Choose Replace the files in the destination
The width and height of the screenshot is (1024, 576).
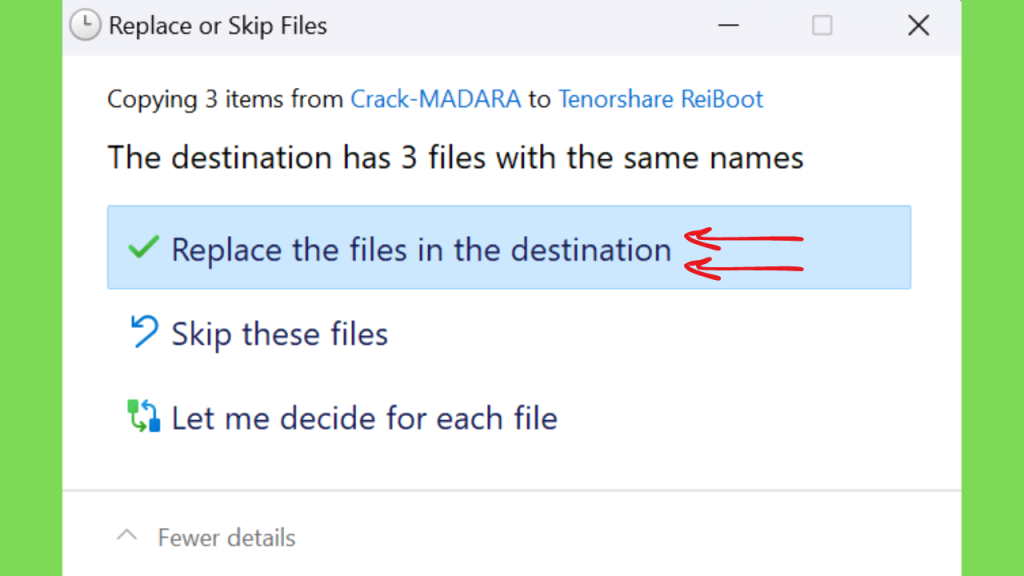click(421, 249)
